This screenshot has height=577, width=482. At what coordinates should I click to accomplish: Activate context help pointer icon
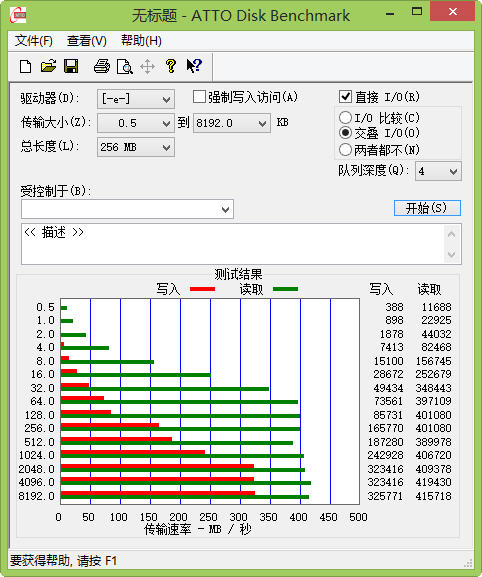[194, 66]
